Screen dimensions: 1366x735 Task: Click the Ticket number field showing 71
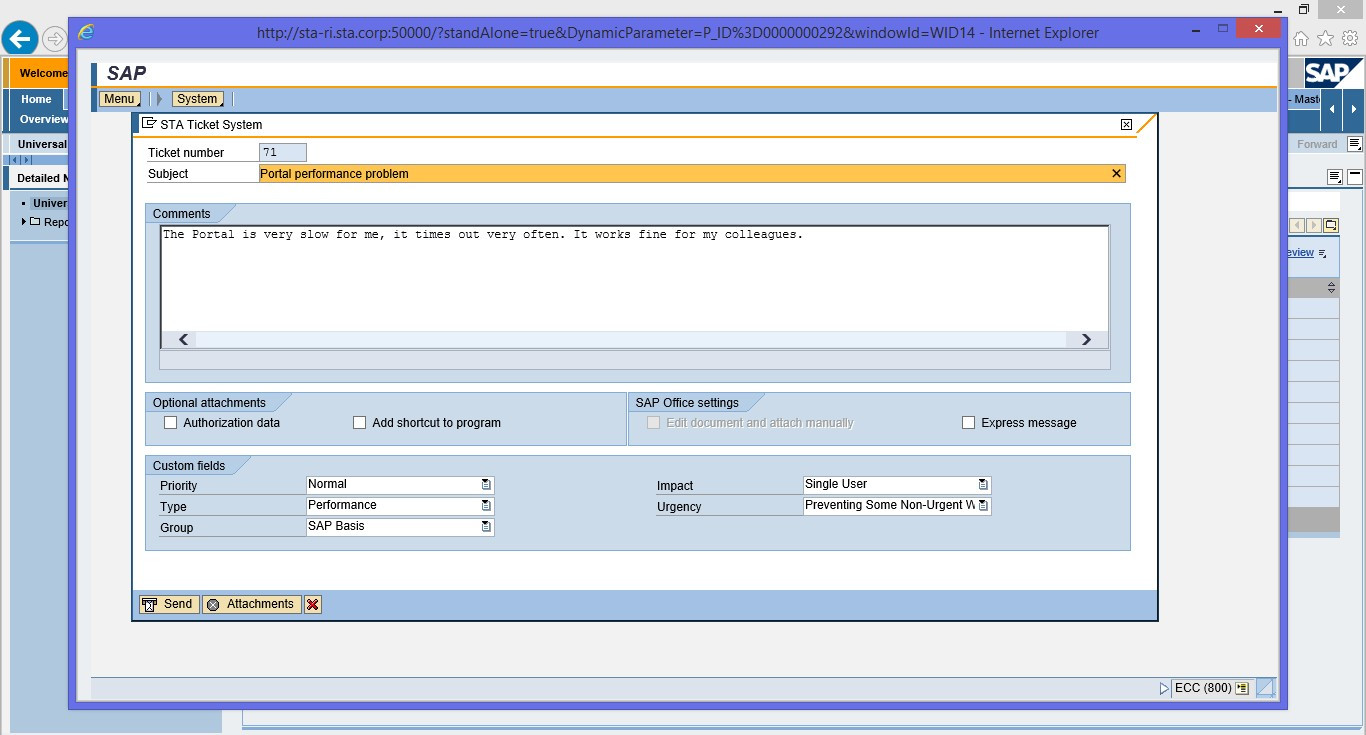283,152
